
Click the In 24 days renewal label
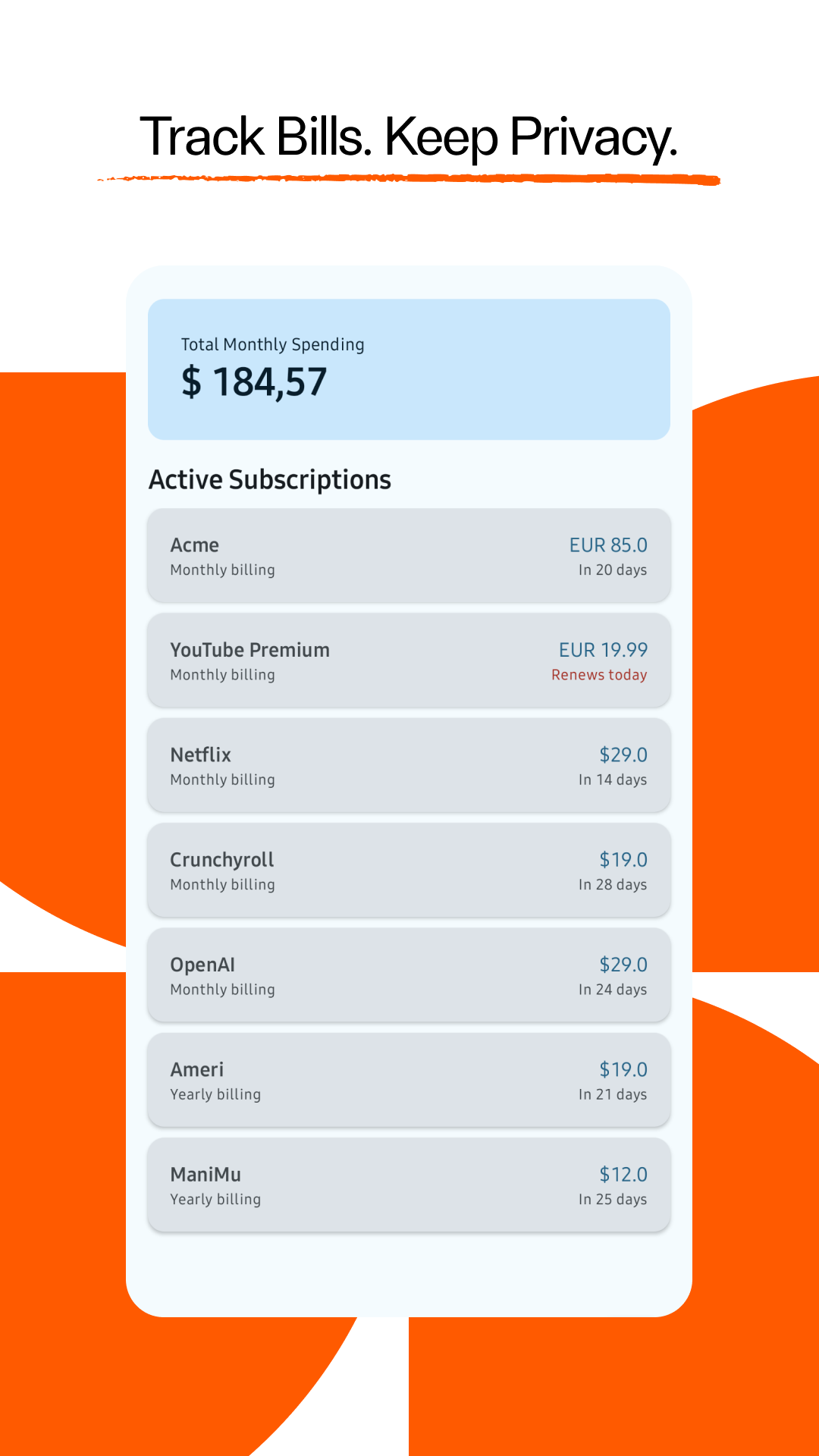612,990
